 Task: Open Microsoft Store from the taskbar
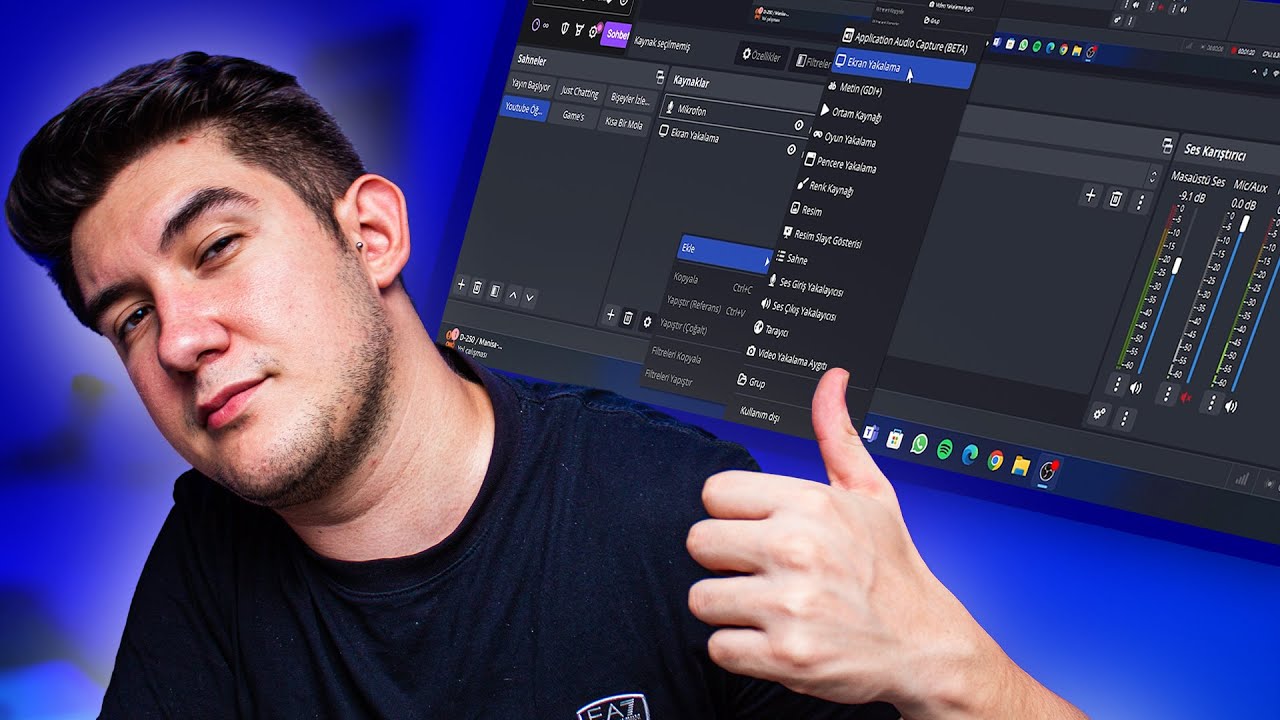[894, 438]
